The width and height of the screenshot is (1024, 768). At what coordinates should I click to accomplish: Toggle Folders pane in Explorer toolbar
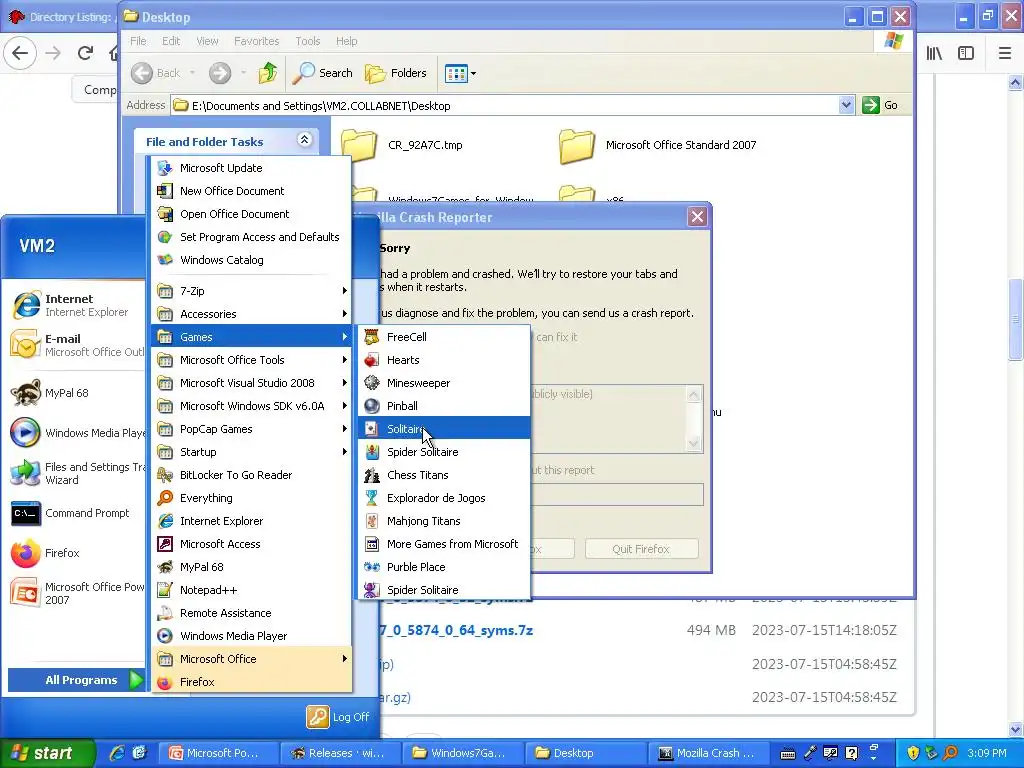pos(396,73)
